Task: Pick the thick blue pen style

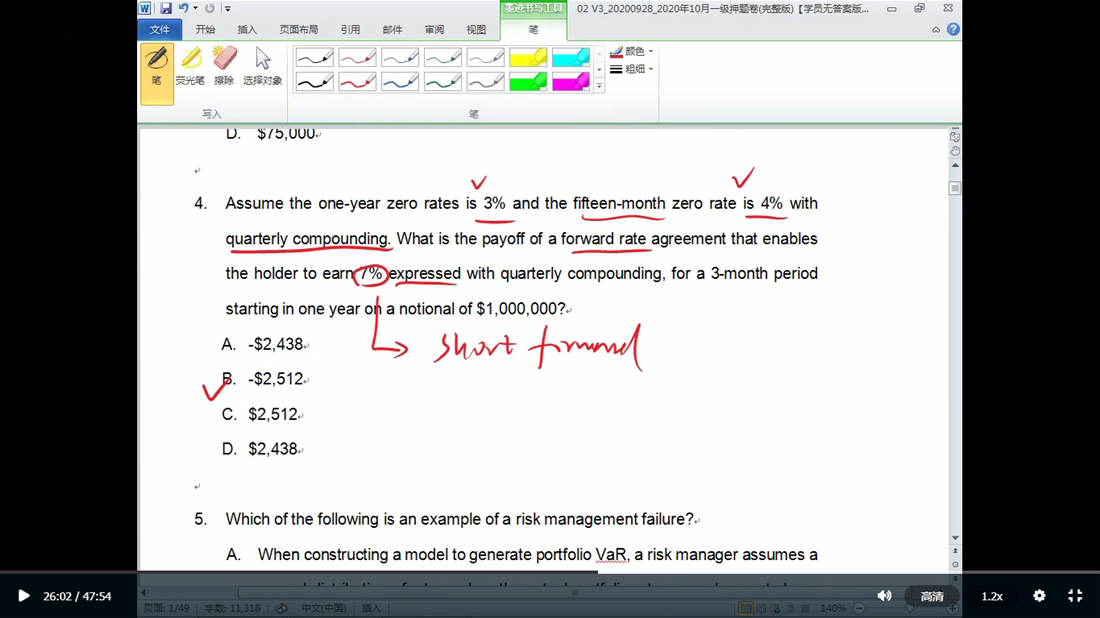Action: point(400,82)
